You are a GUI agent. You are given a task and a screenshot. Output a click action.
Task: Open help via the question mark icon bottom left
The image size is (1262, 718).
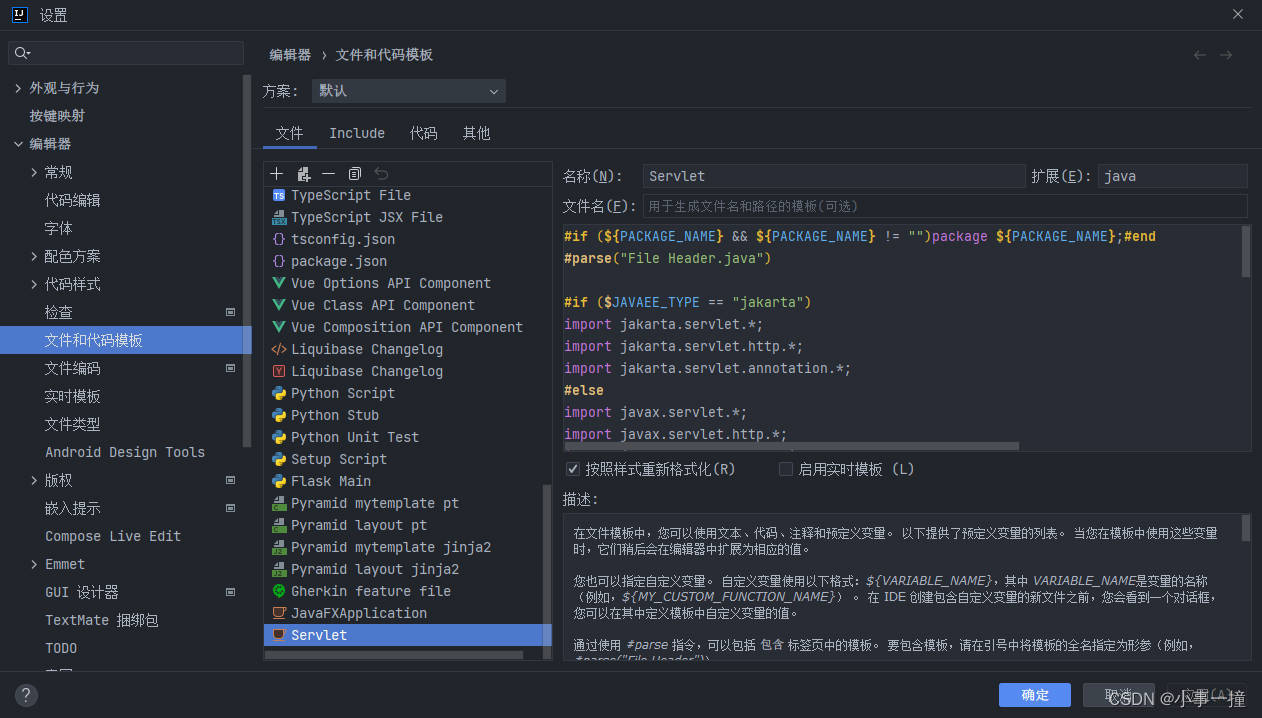(x=25, y=695)
